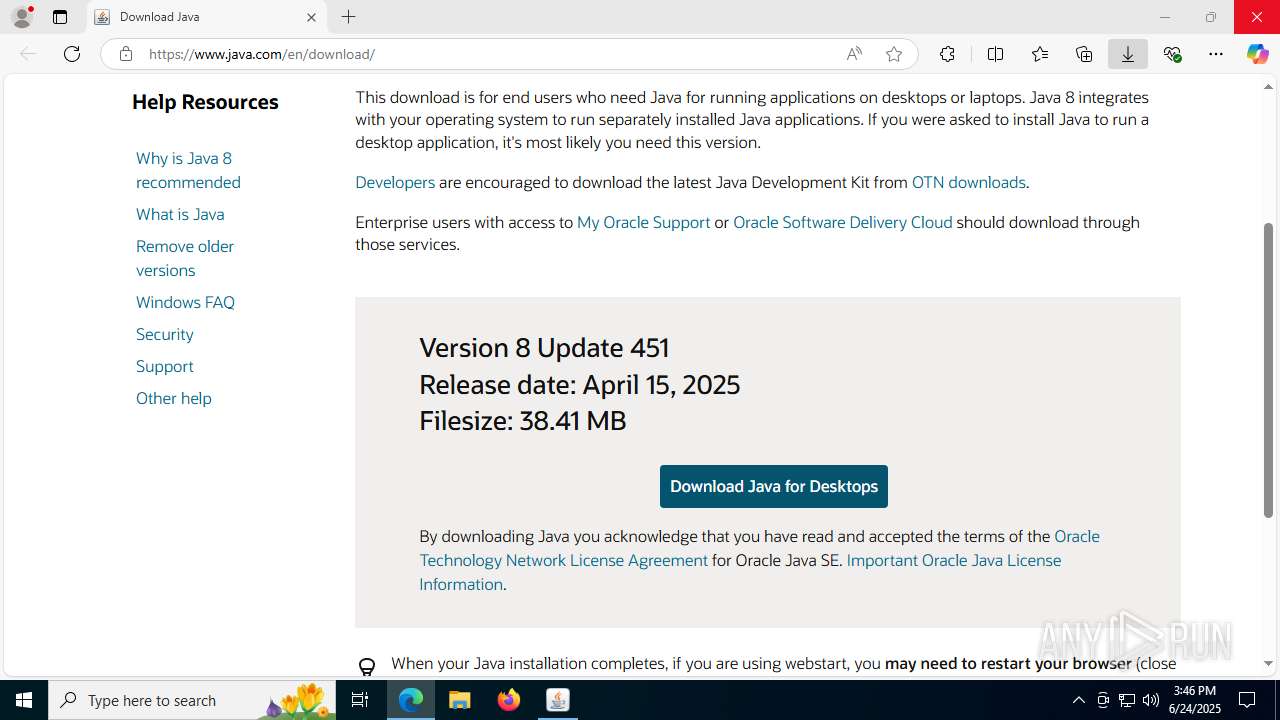Open File Explorer from the taskbar
The height and width of the screenshot is (720, 1280).
(459, 700)
